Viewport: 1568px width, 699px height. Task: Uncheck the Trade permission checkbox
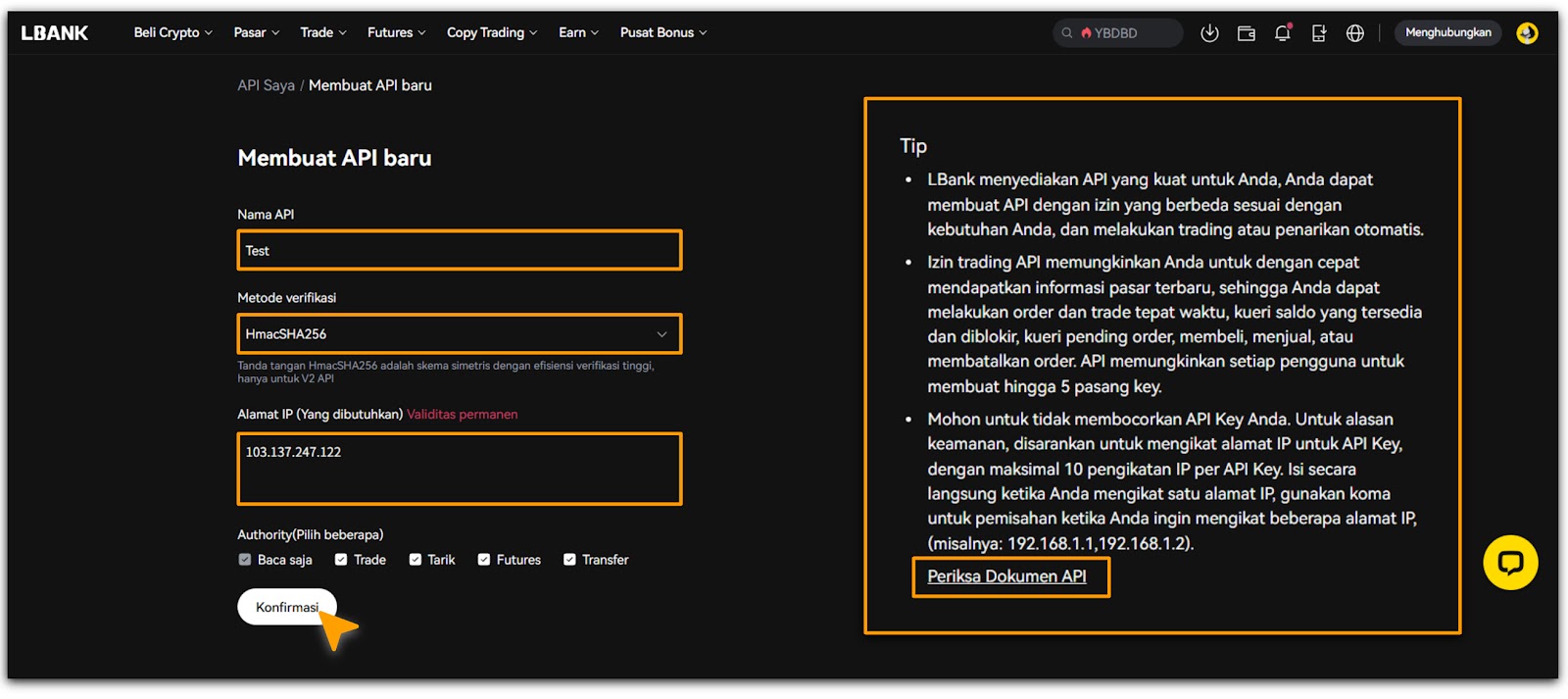point(341,560)
